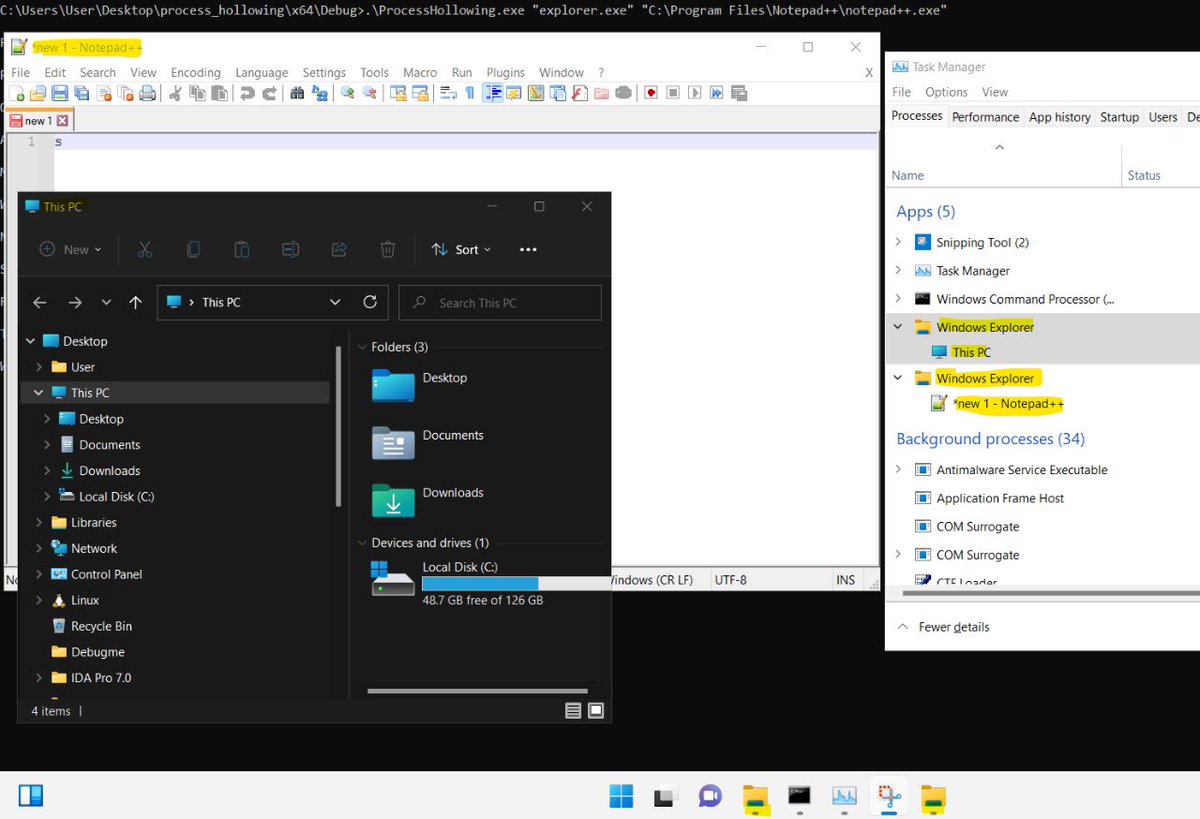Click the Folder as Workspace icon in Notepad++
This screenshot has width=1200, height=819.
[x=602, y=93]
